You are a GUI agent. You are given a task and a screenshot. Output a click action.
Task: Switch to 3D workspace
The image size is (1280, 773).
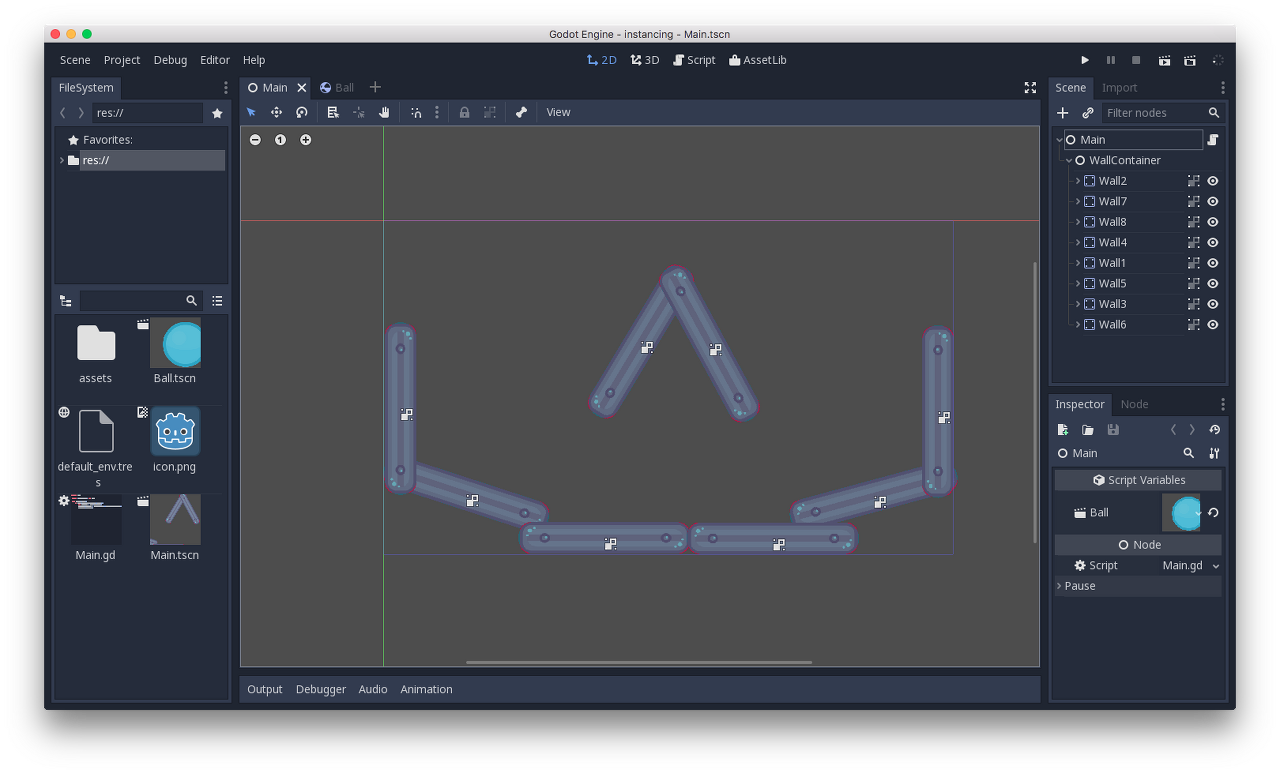point(645,60)
